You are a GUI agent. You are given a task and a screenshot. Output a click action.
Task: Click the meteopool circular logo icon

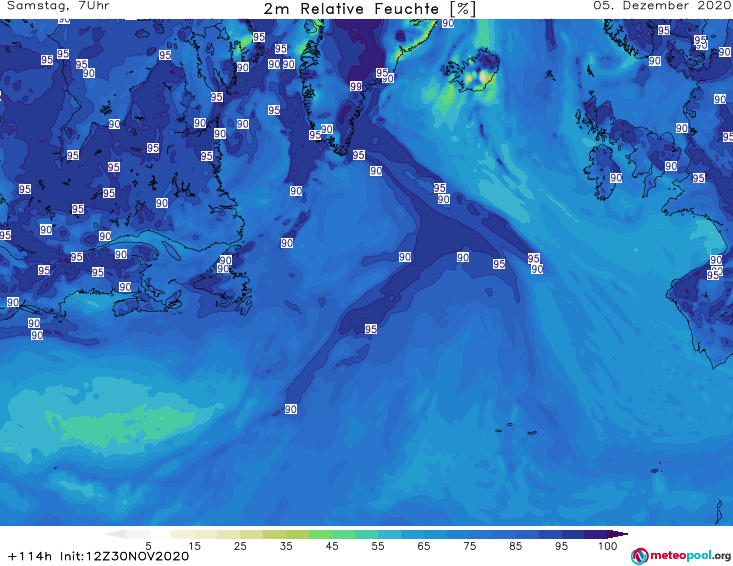pos(639,556)
